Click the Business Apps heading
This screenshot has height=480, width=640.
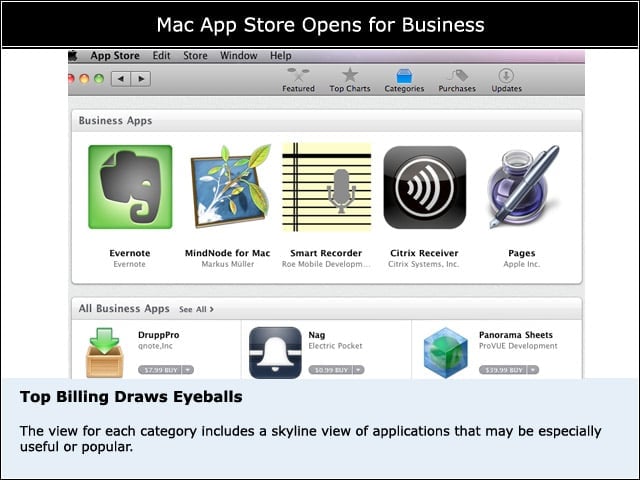coord(116,121)
